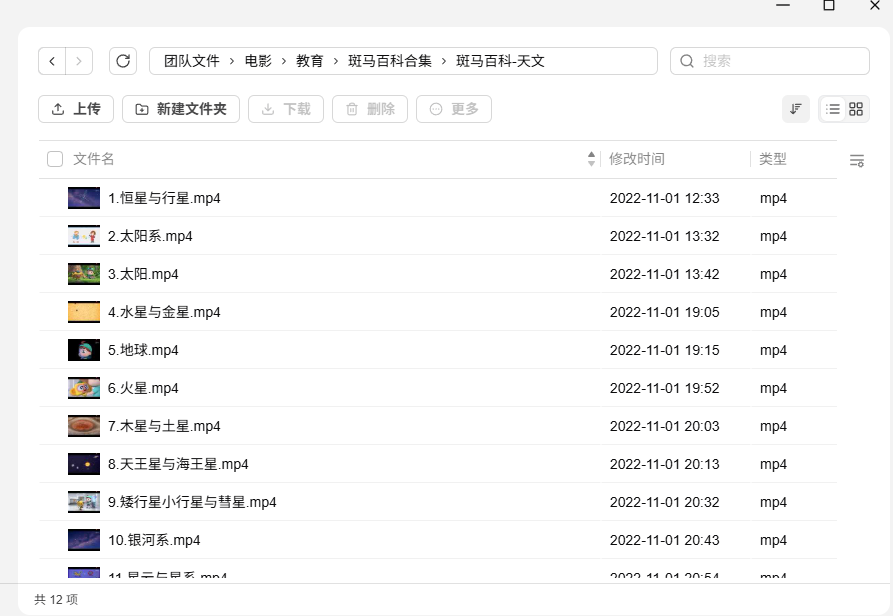
Task: Click date 2022-11-01 20:13
Action: [x=665, y=464]
